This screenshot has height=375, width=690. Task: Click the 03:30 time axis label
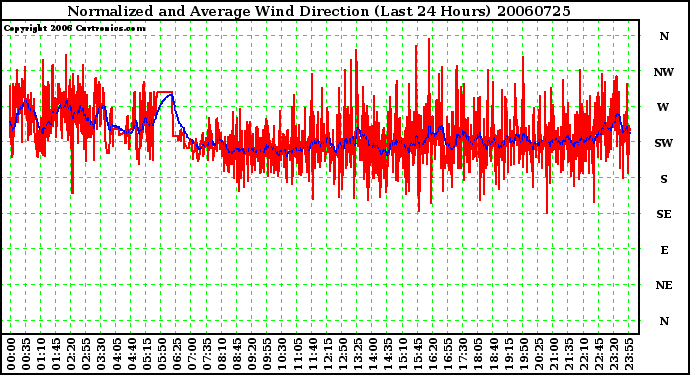coord(101,354)
